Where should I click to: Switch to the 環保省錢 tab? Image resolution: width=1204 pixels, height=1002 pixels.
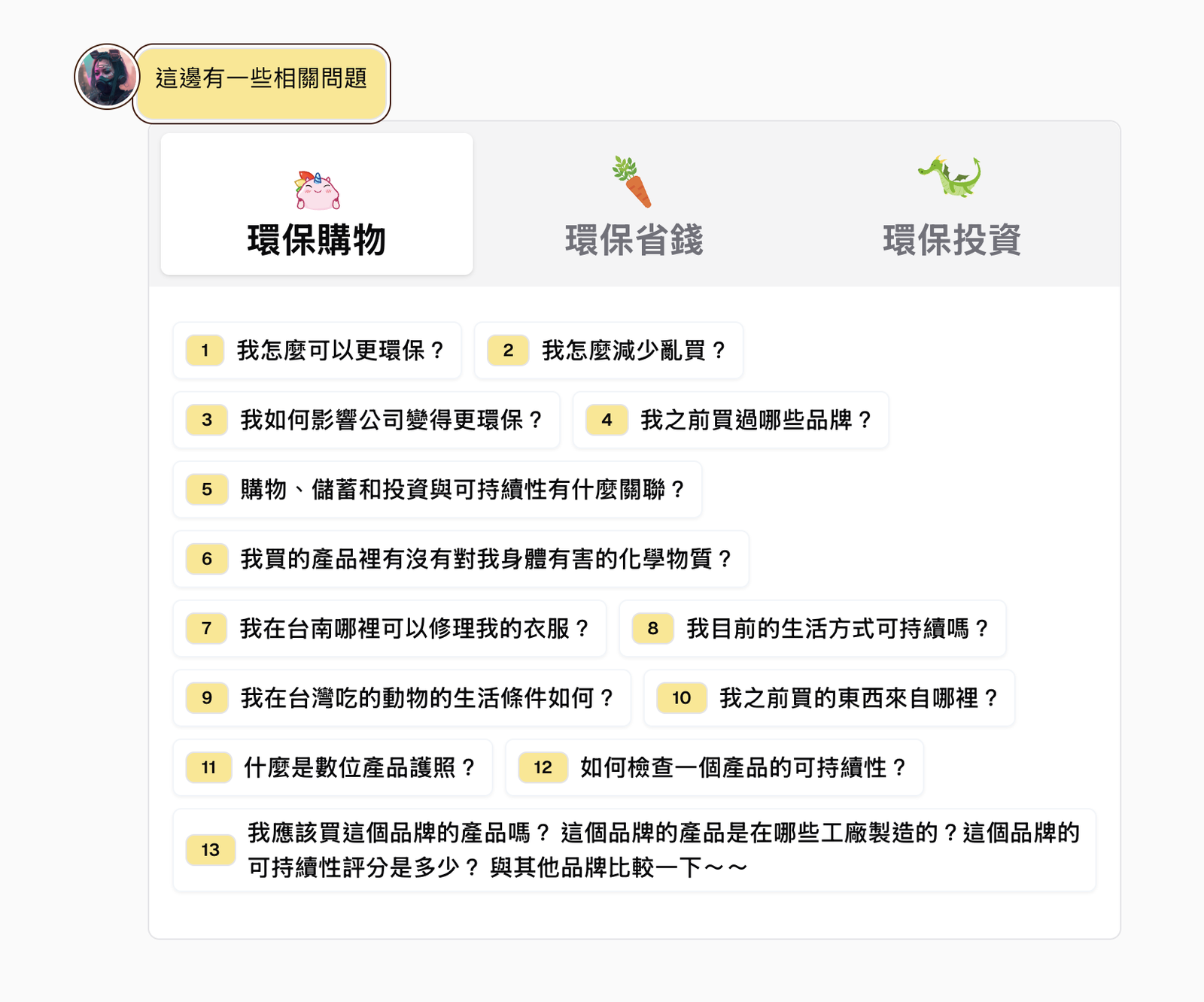(x=634, y=204)
